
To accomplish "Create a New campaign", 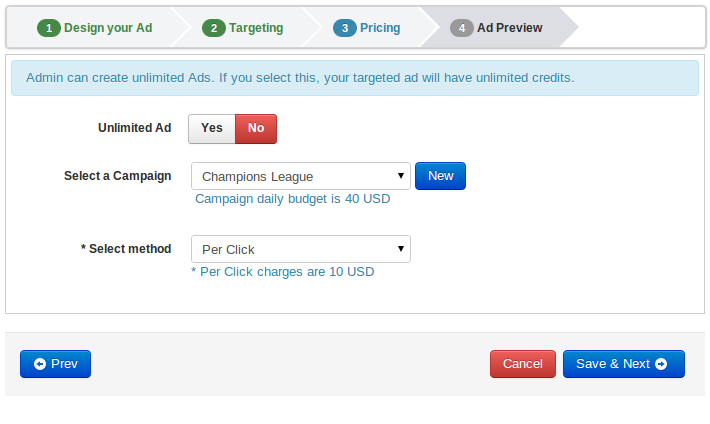I will coord(440,176).
